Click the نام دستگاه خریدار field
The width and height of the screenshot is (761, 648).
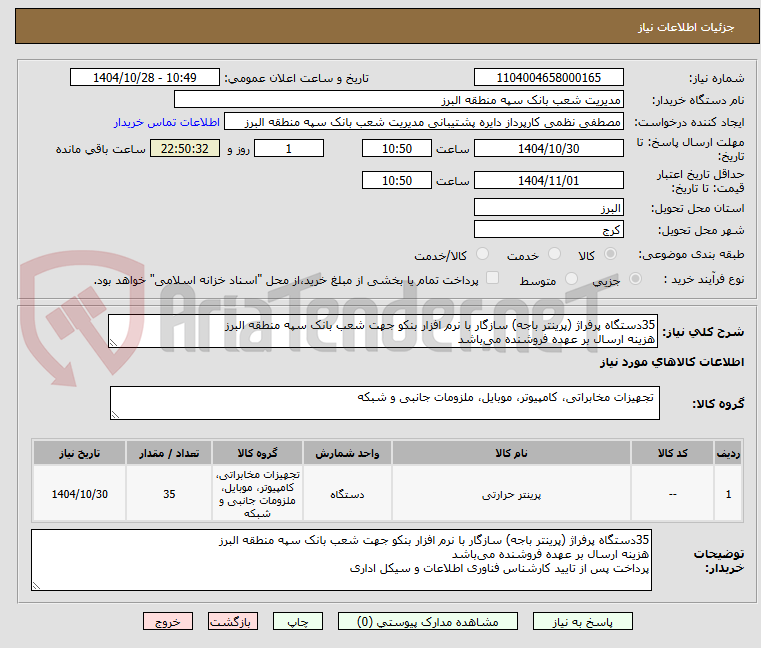(x=398, y=100)
